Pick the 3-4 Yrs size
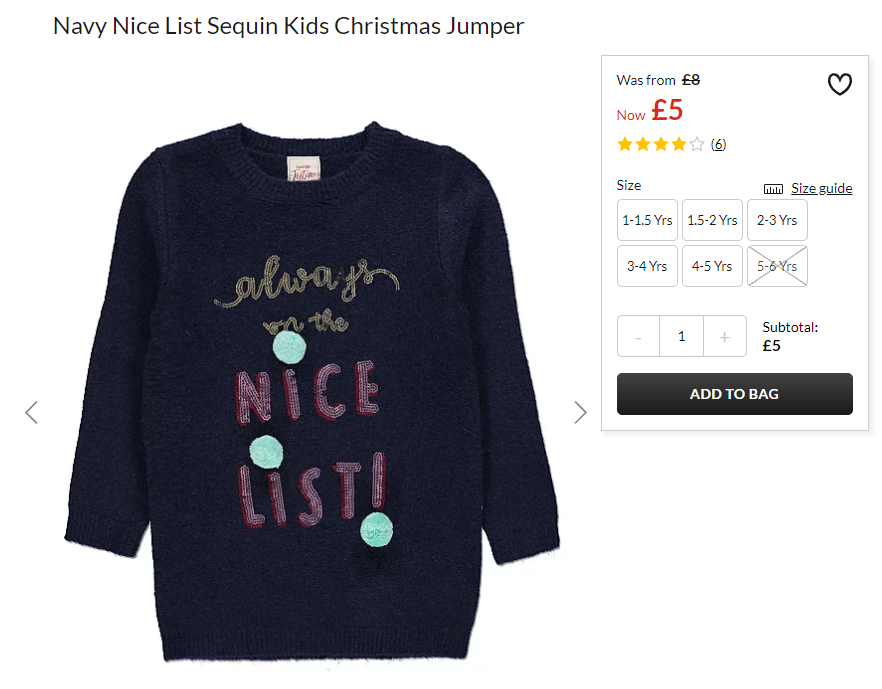The height and width of the screenshot is (689, 882). tap(647, 266)
